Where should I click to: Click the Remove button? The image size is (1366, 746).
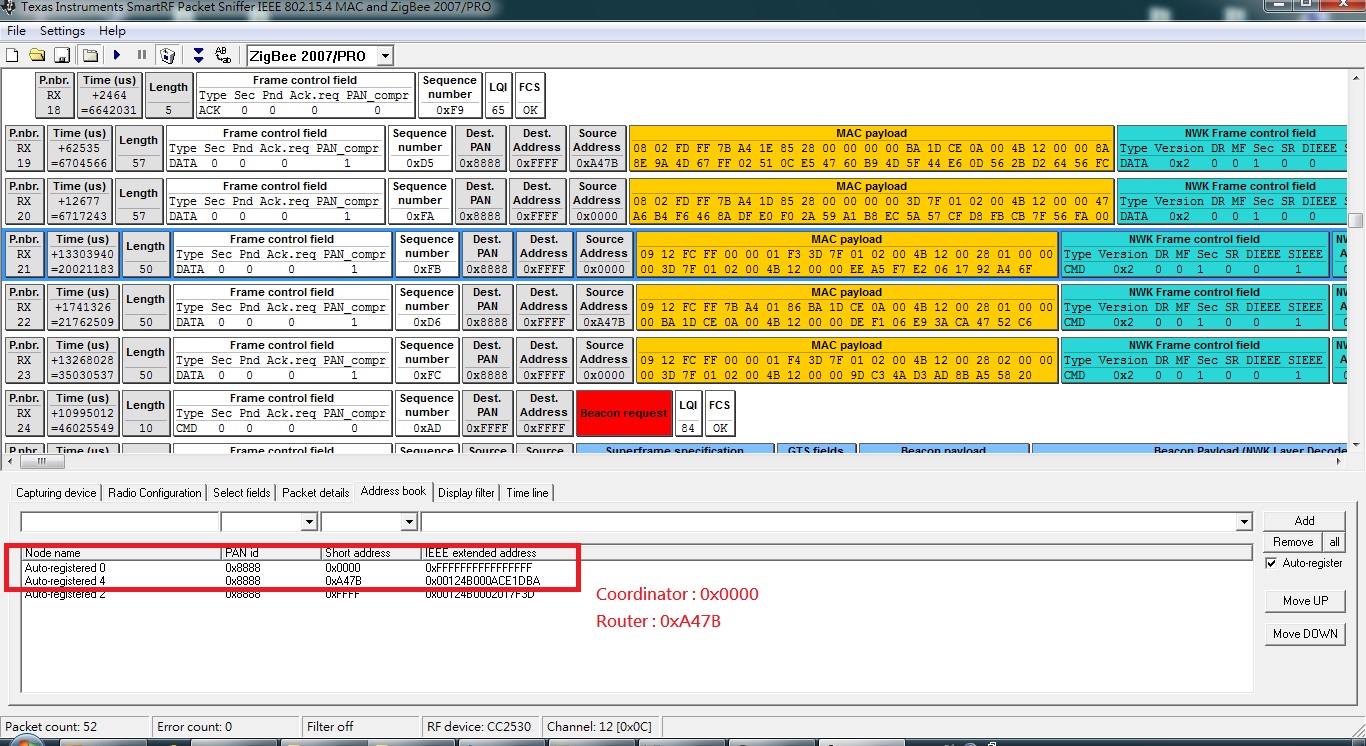point(1292,542)
